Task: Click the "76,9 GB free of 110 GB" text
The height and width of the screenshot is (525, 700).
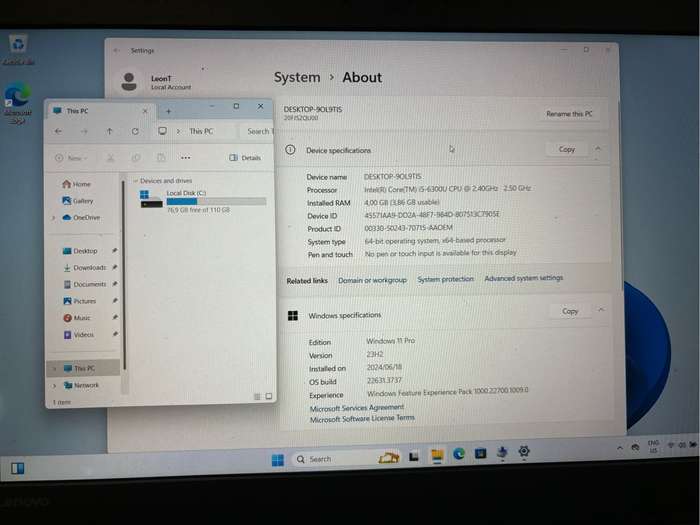Action: point(198,210)
